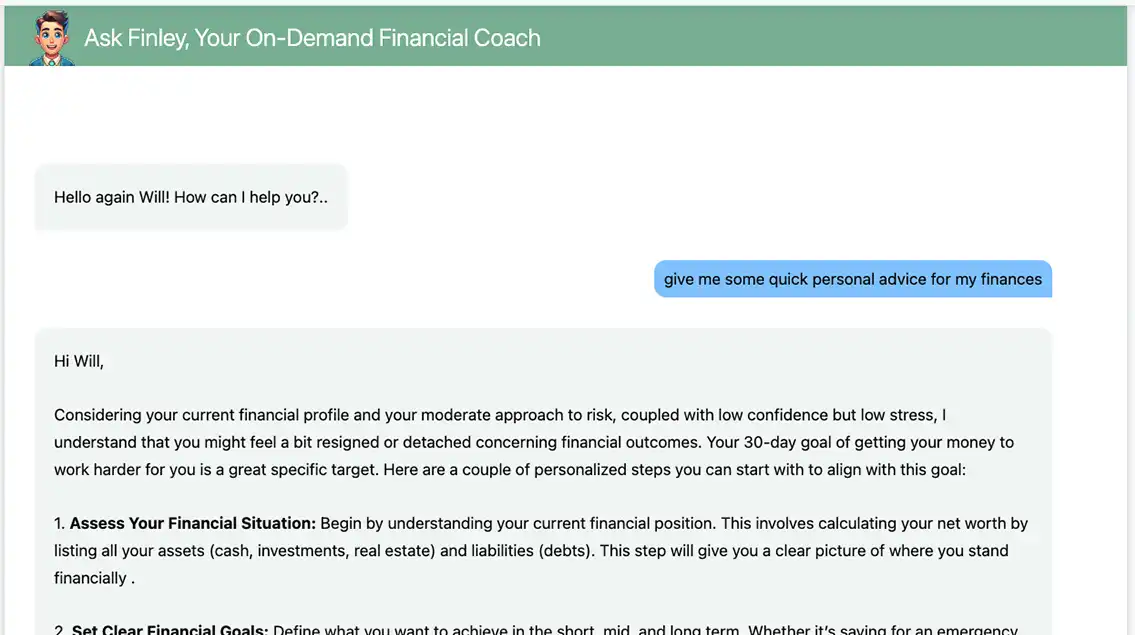Click the phrase 'moderate approach to risk'
Viewport: 1135px width, 635px height.
517,415
